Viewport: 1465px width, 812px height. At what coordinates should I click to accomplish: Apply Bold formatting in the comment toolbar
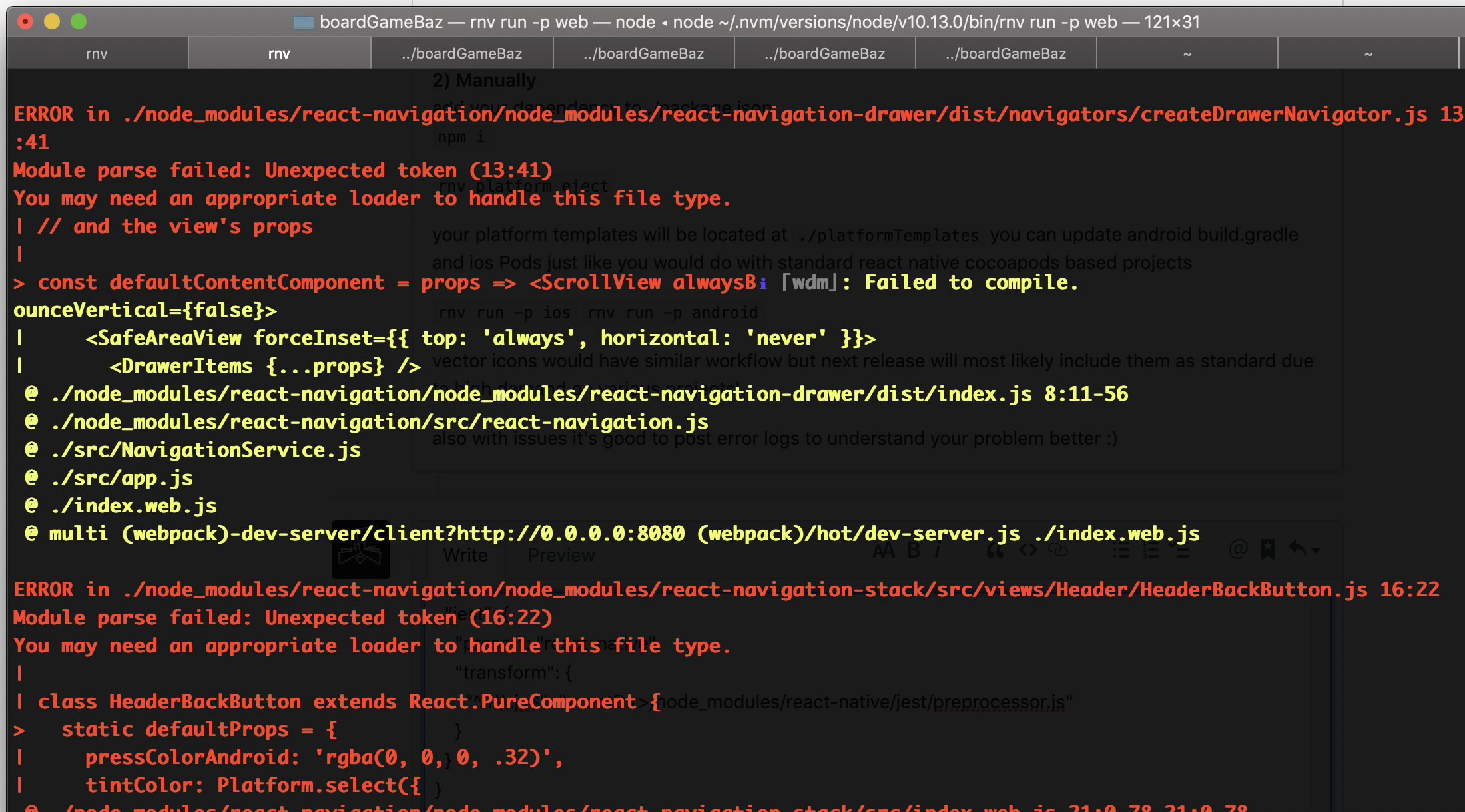pyautogui.click(x=914, y=550)
